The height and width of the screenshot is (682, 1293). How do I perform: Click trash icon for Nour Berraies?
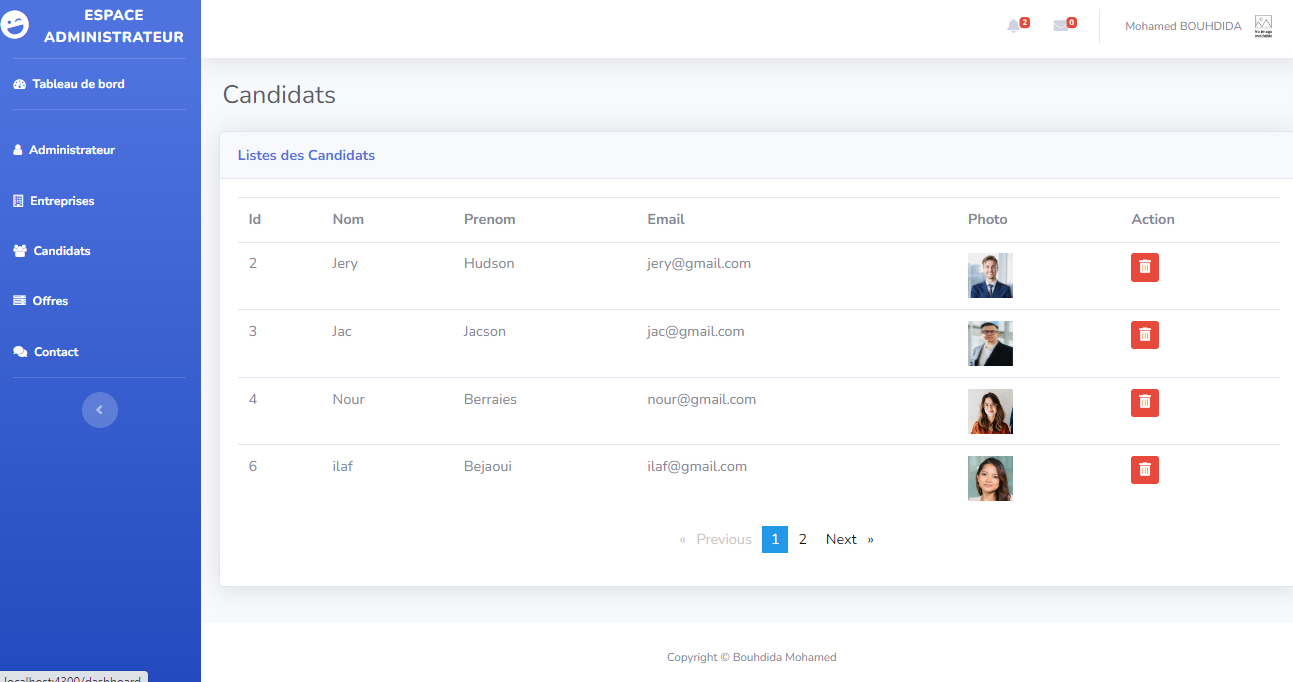(x=1145, y=403)
